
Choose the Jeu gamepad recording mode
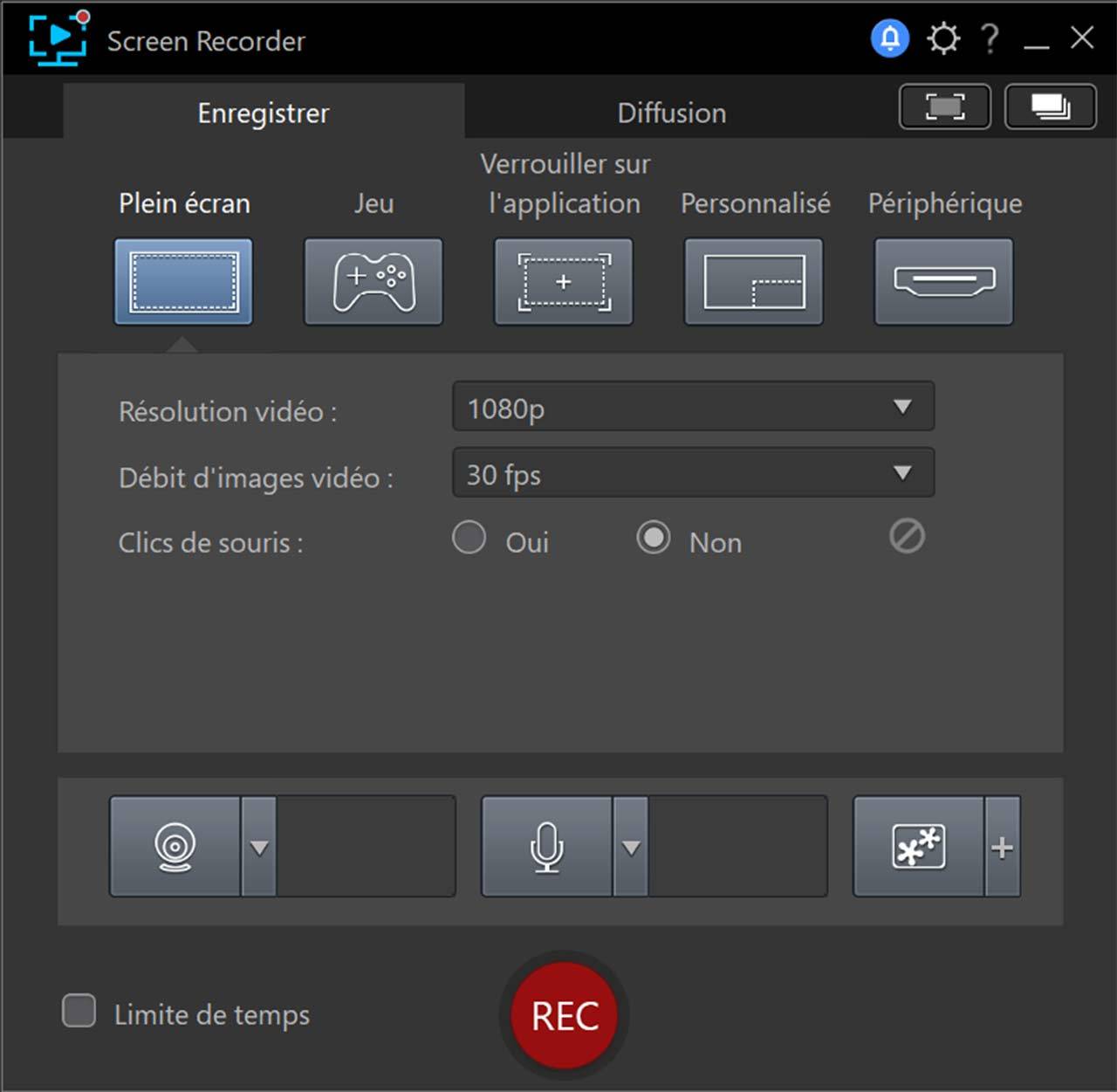pyautogui.click(x=373, y=282)
